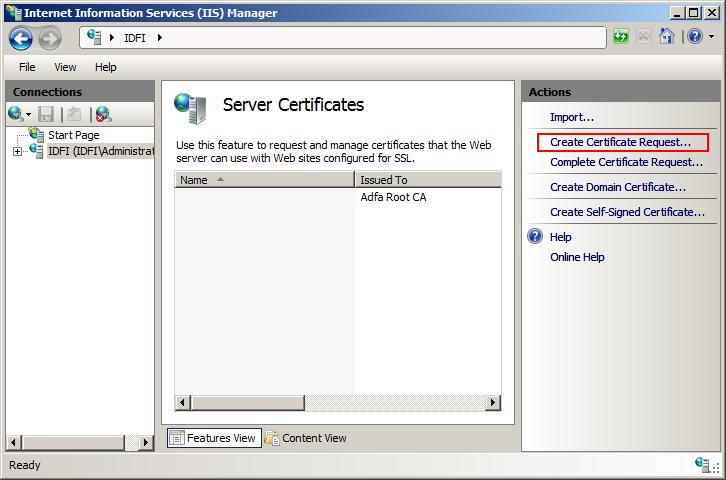Sort by the Issued To column header

point(428,180)
